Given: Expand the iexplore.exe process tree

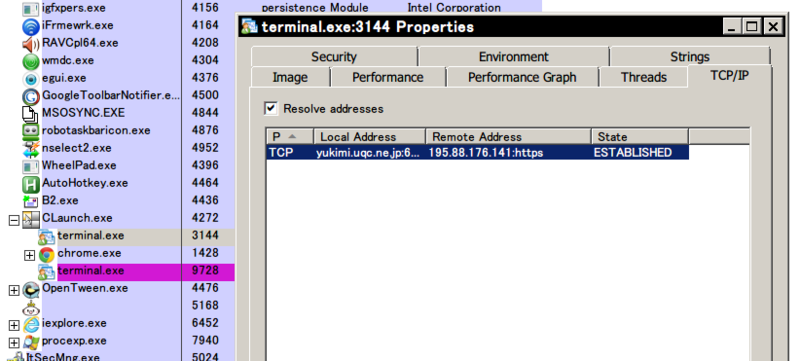Looking at the screenshot, I should 14,325.
